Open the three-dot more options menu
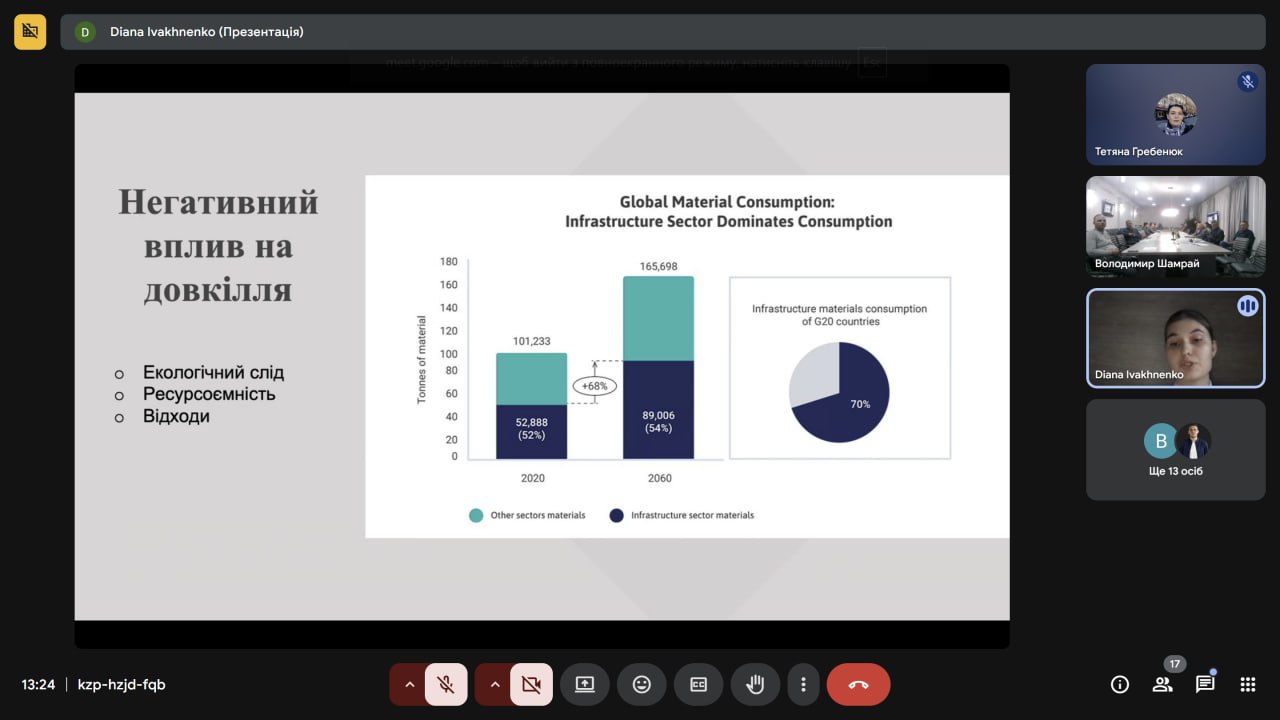The image size is (1280, 720). (x=803, y=685)
